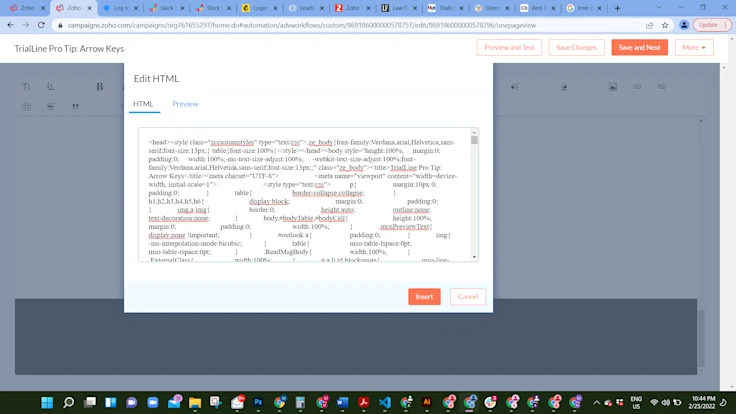Open Photoshop from the taskbar
Viewport: 736px width, 414px height.
(x=258, y=402)
